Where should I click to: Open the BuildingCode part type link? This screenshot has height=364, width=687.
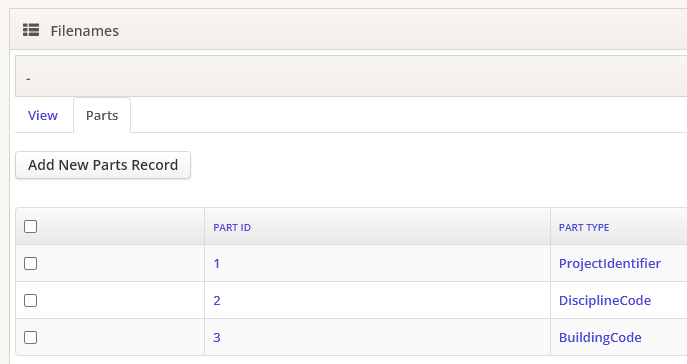click(600, 338)
